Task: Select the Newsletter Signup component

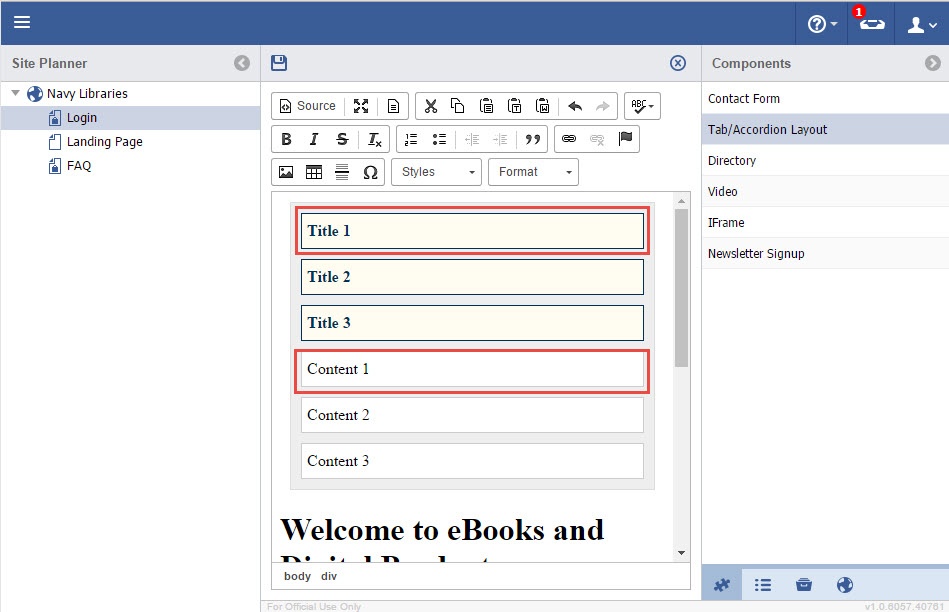Action: (756, 254)
